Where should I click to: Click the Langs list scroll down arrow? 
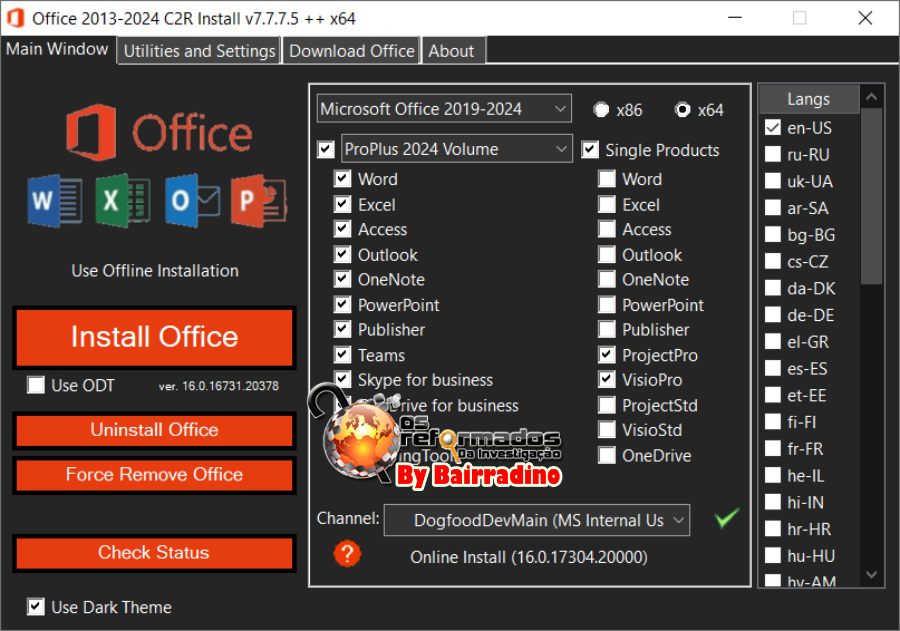871,575
